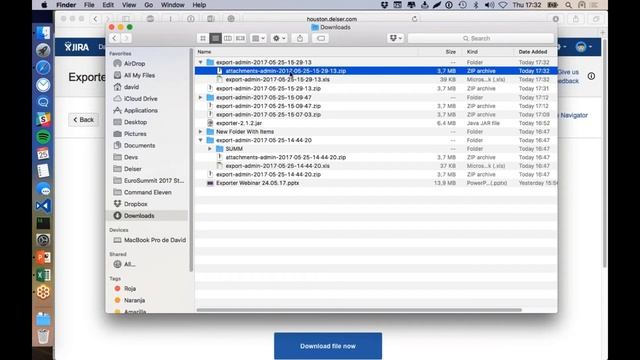
Task: Open Spotify from the Dock
Action: click(43, 137)
